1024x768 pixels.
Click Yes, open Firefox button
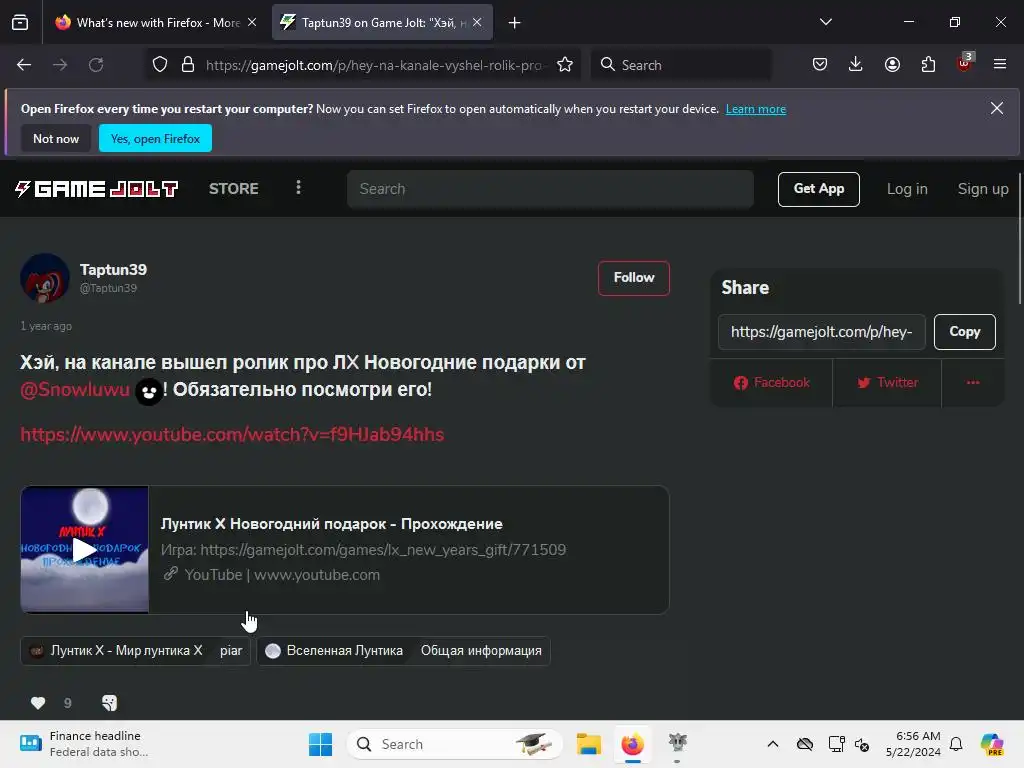coord(155,138)
